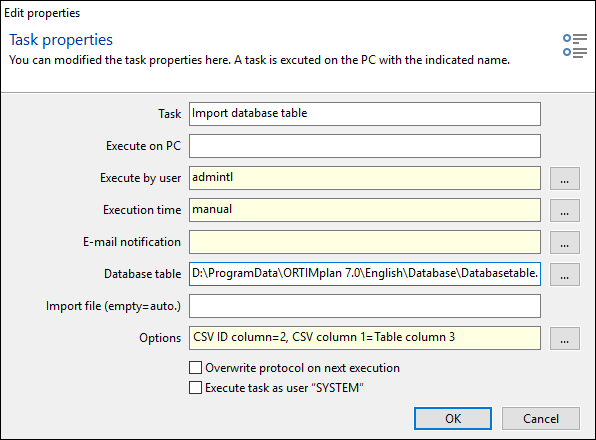Focus the Task name field
Viewport: 596px width, 440px height.
(x=365, y=114)
